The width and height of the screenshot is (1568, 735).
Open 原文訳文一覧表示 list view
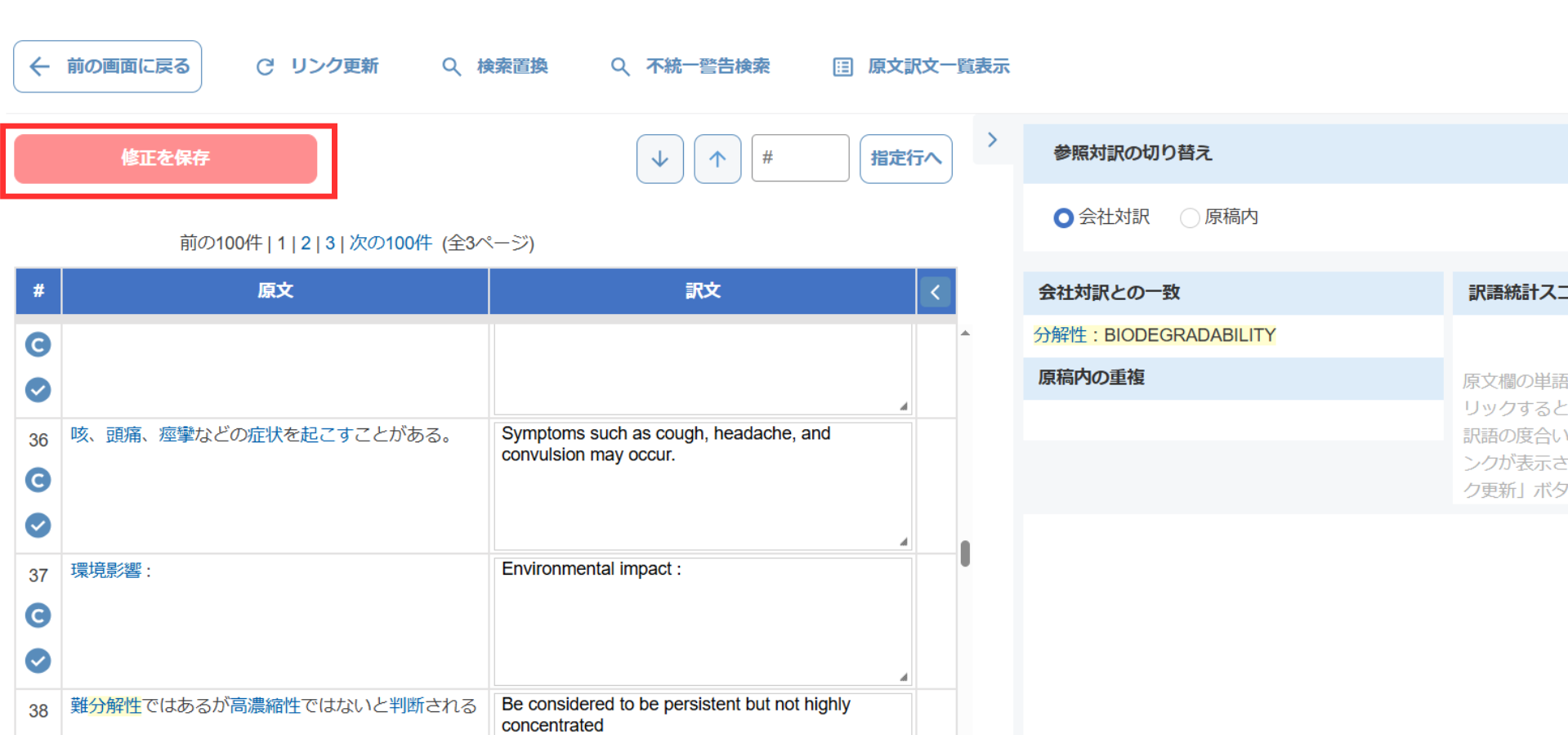coord(921,66)
